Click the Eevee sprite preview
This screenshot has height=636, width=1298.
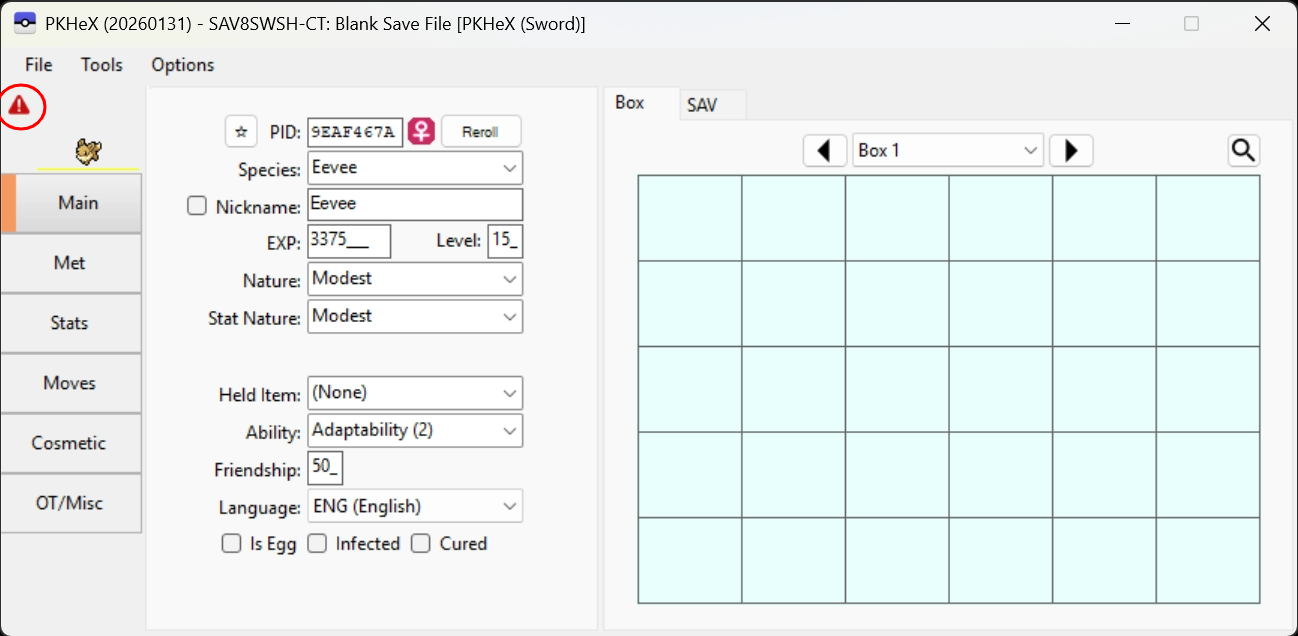[x=88, y=152]
